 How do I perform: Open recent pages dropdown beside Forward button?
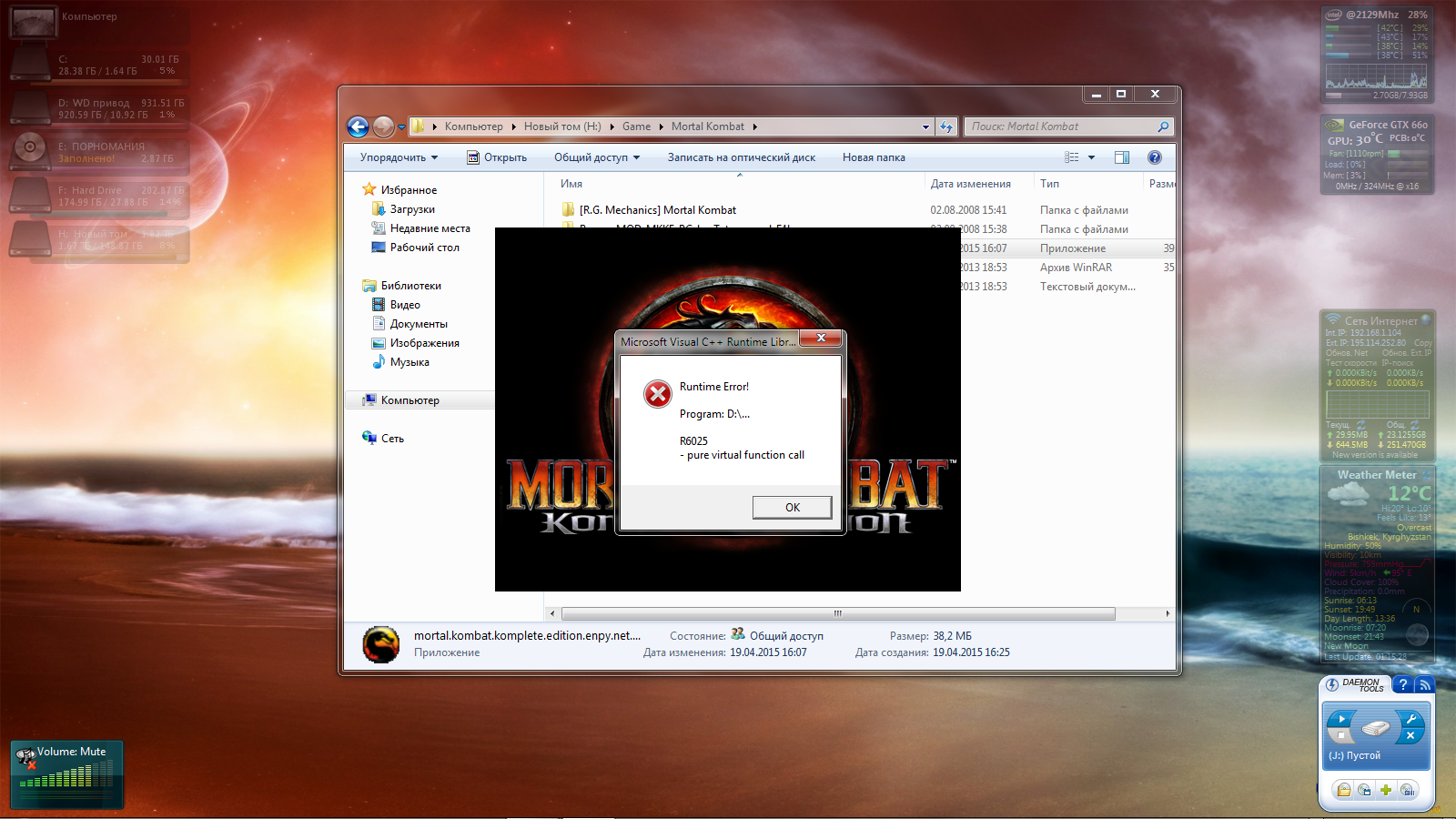click(x=401, y=127)
